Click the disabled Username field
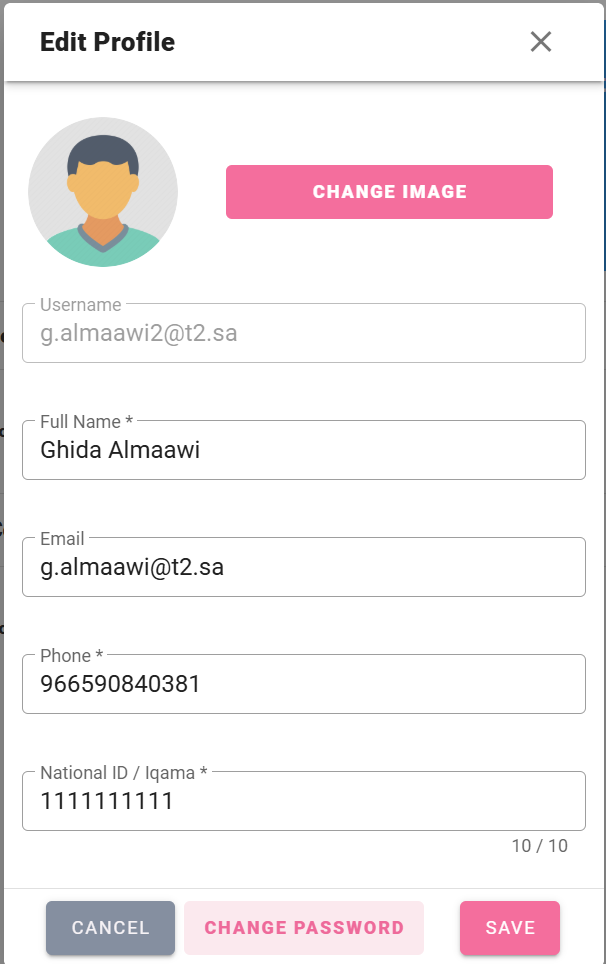This screenshot has height=964, width=606. 304,333
